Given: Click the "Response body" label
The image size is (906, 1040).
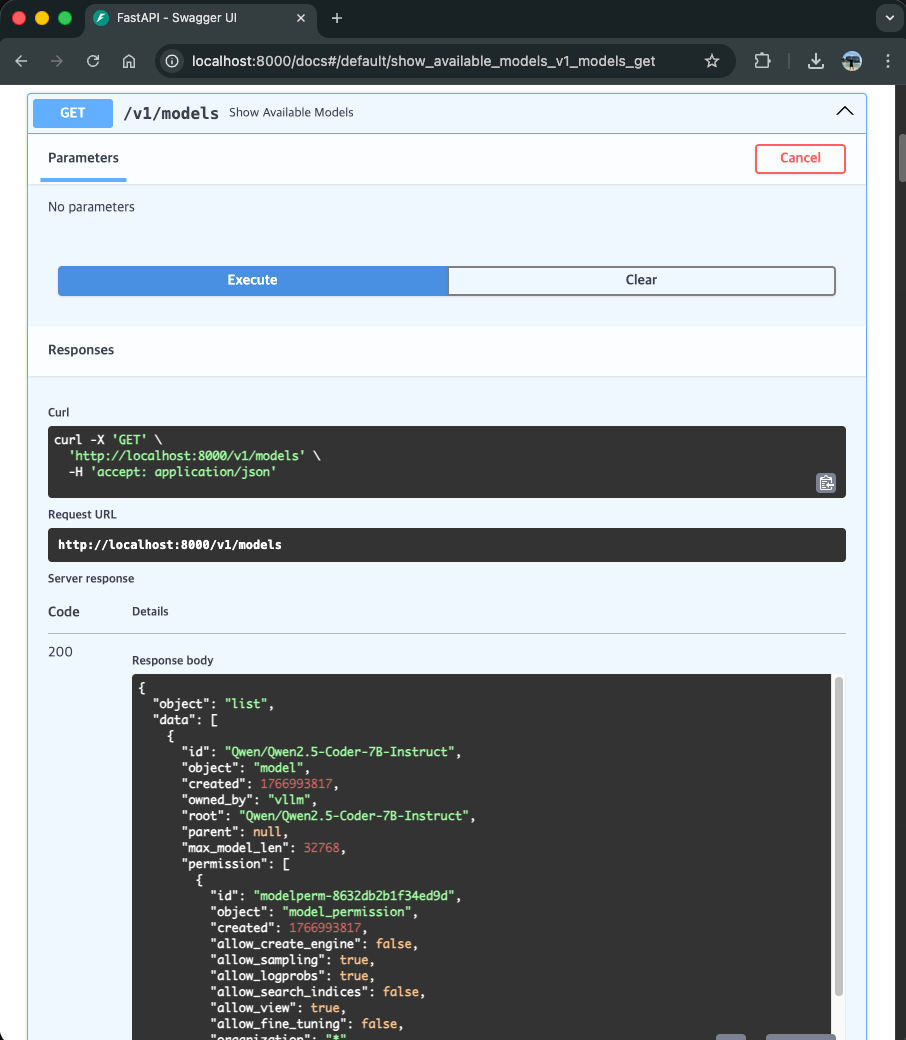Looking at the screenshot, I should tap(172, 660).
